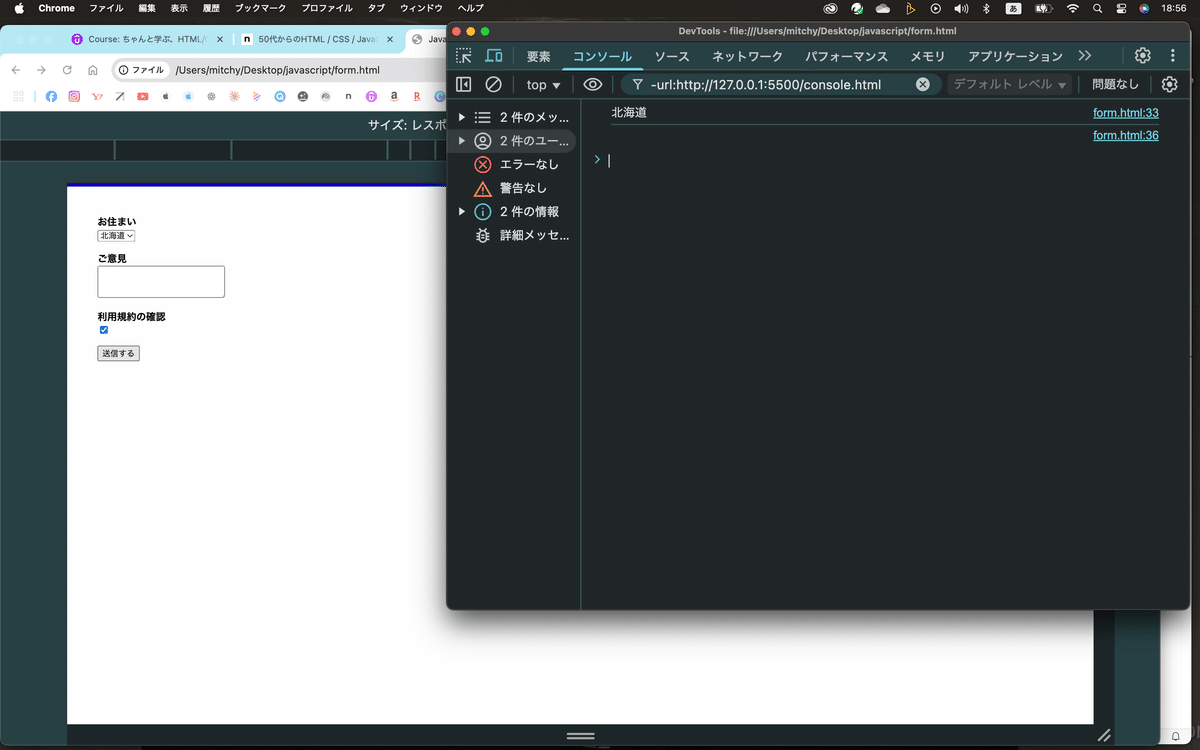The image size is (1200, 750).
Task: Enable the 利用規約の確認 checkbox on the form
Action: (x=103, y=329)
